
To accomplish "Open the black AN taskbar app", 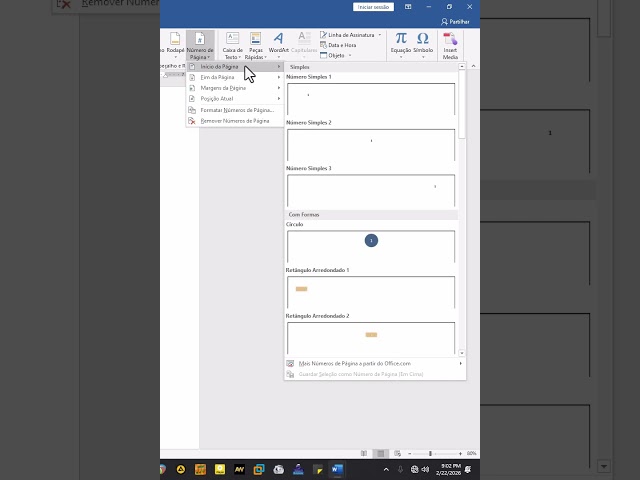I will [x=239, y=469].
